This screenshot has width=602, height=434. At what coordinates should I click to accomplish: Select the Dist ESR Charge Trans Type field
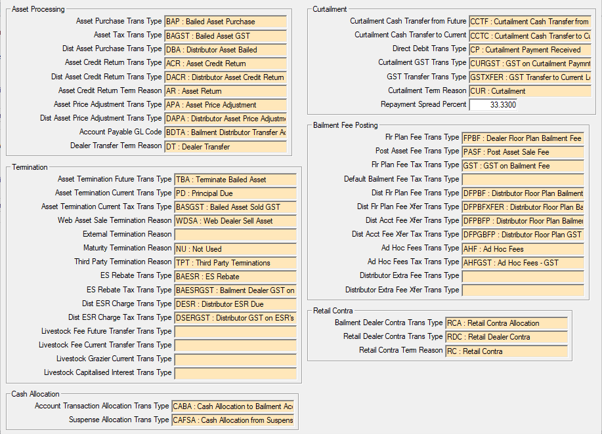tap(235, 304)
